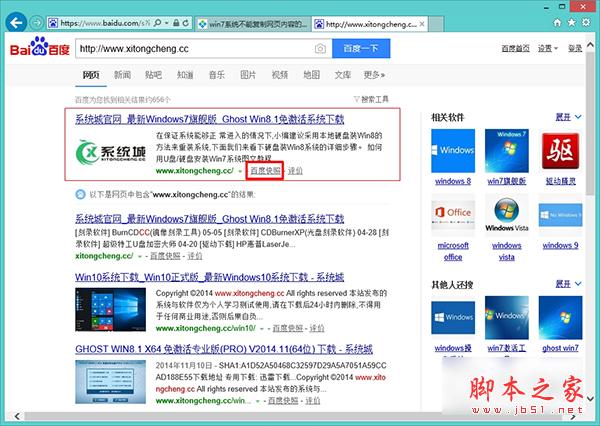
Task: Go back with the browser back arrow
Action: click(x=16, y=23)
